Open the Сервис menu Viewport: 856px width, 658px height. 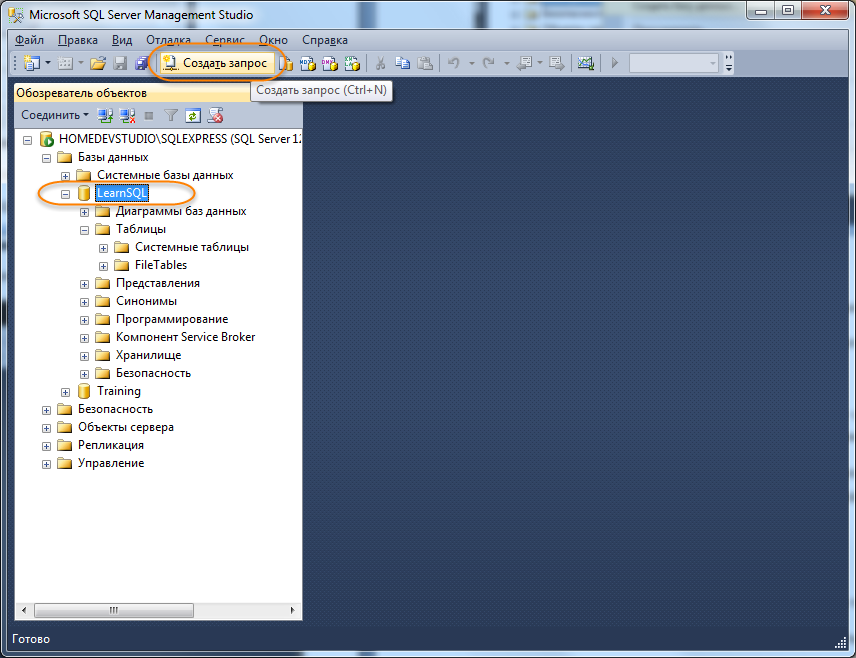click(225, 40)
